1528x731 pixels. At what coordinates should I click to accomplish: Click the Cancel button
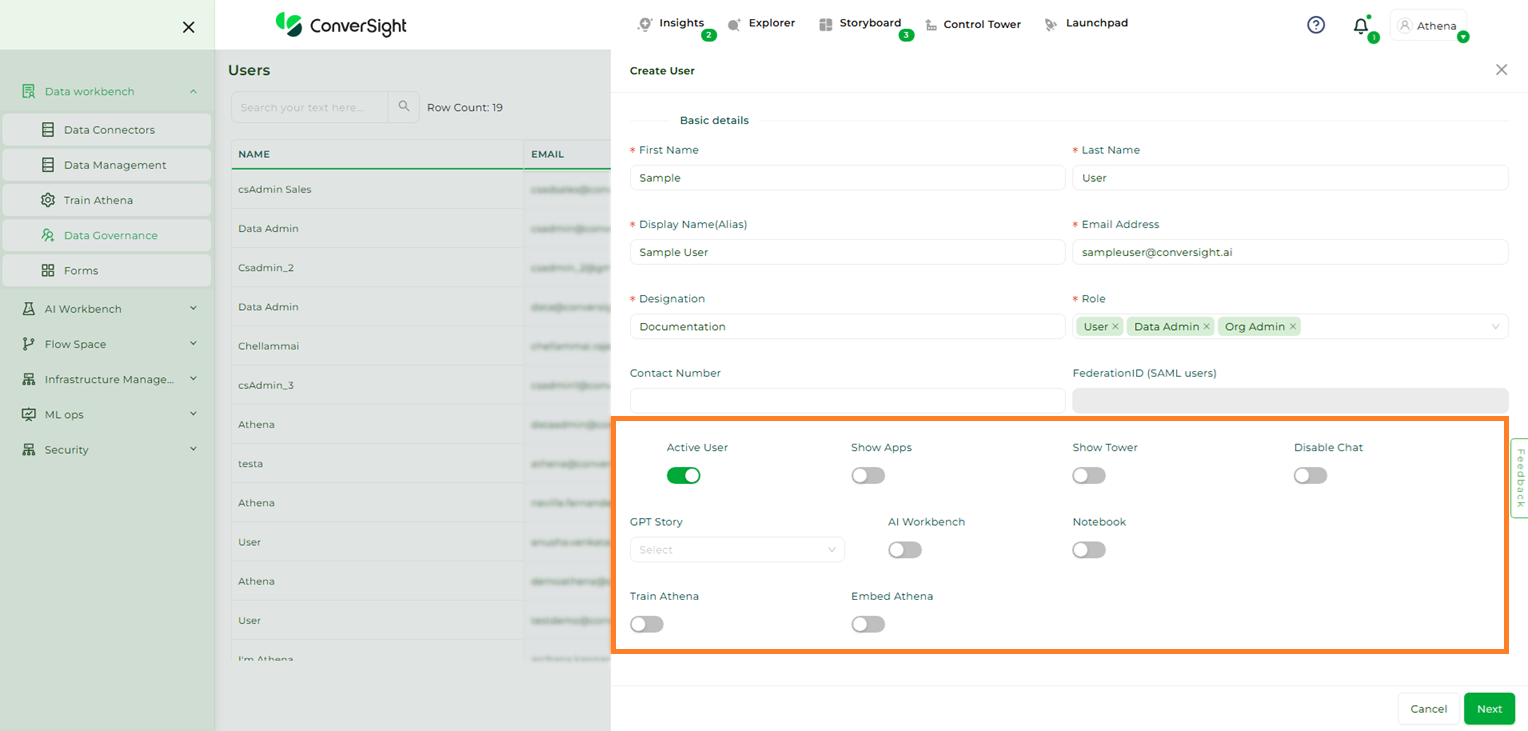tap(1428, 708)
